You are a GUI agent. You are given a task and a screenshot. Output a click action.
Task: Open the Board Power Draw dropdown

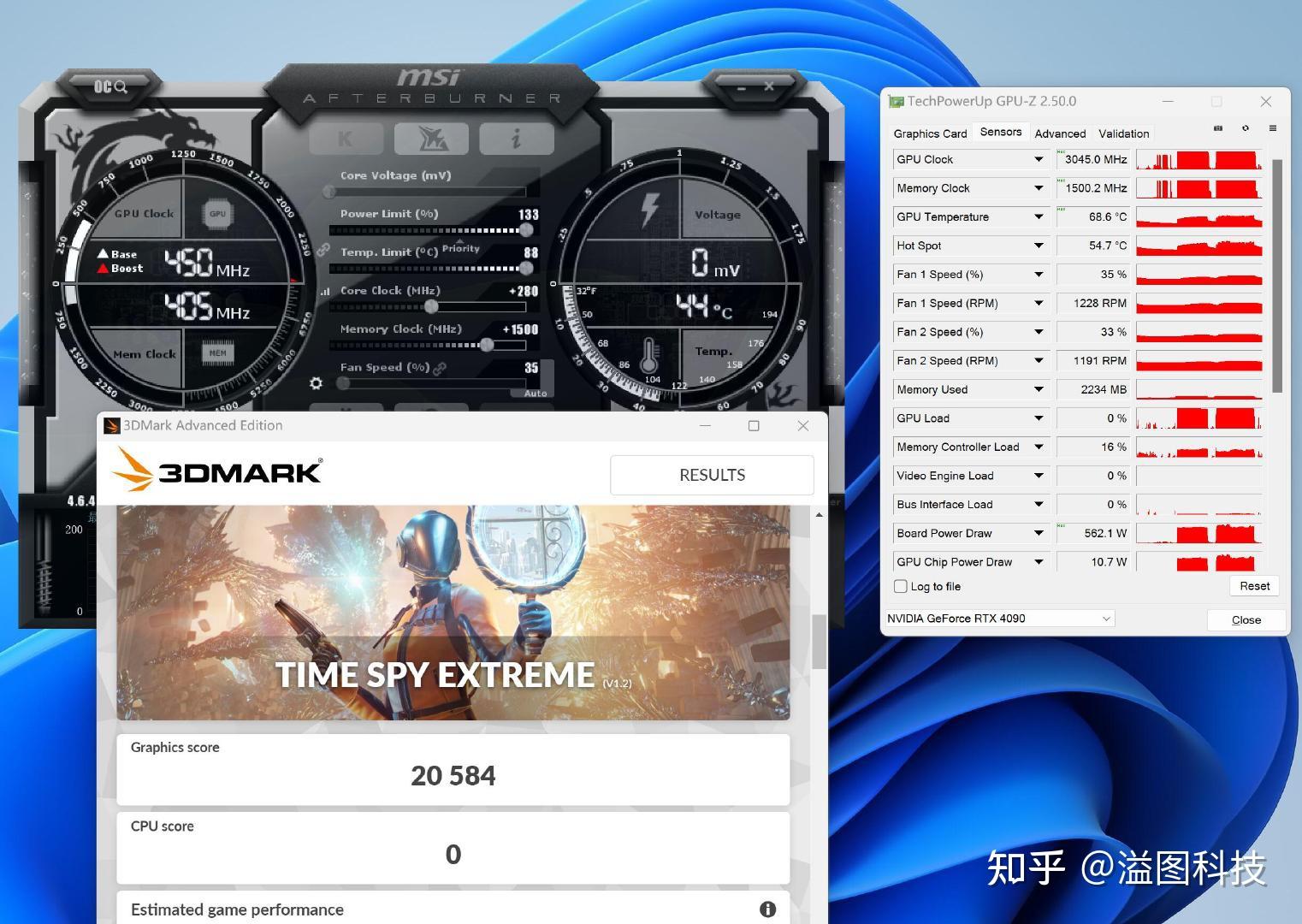[1039, 533]
